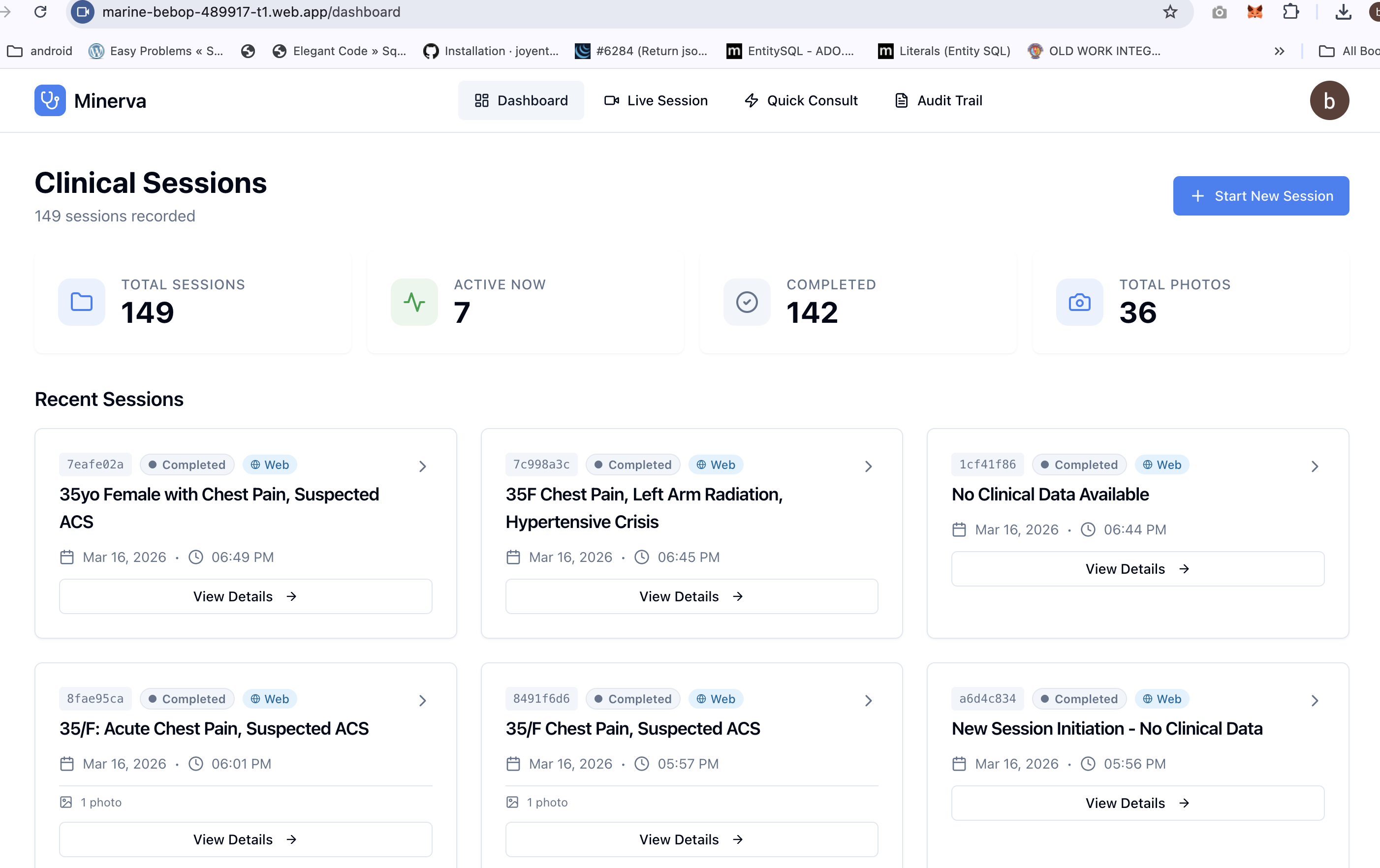Bookmark this page with the star icon
Image resolution: width=1380 pixels, height=868 pixels.
point(1170,12)
